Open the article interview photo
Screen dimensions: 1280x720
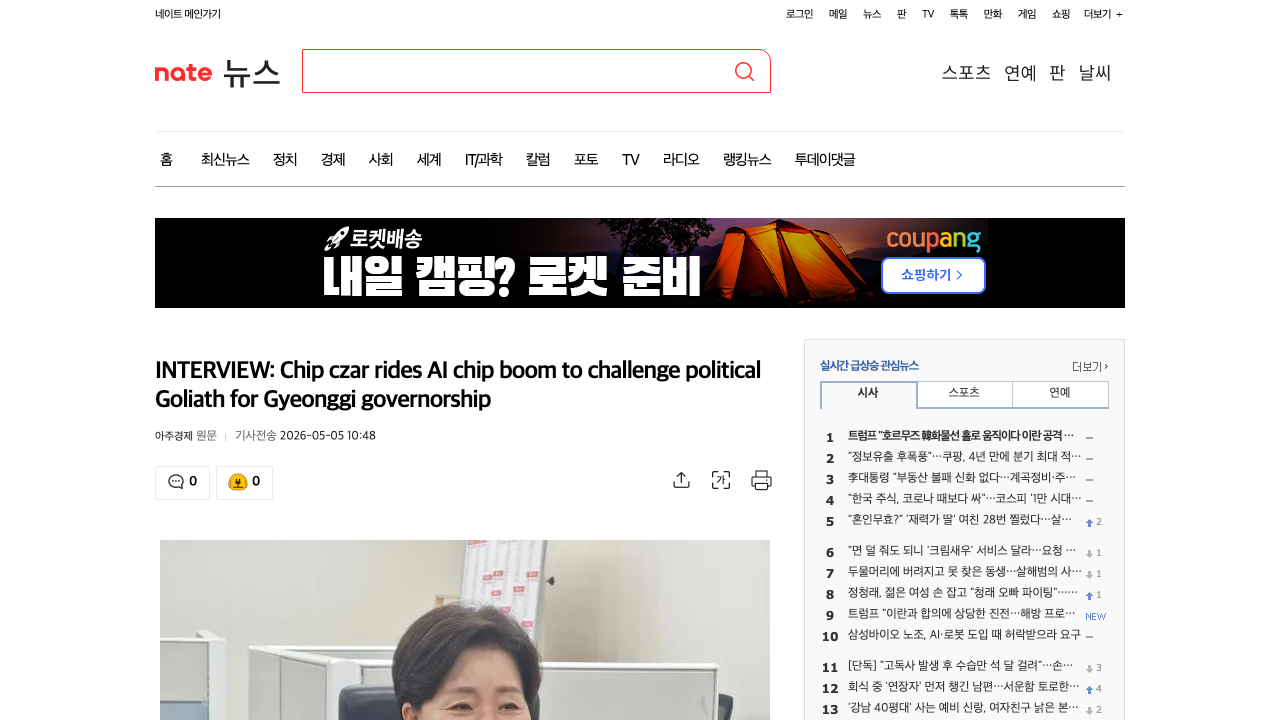coord(465,630)
